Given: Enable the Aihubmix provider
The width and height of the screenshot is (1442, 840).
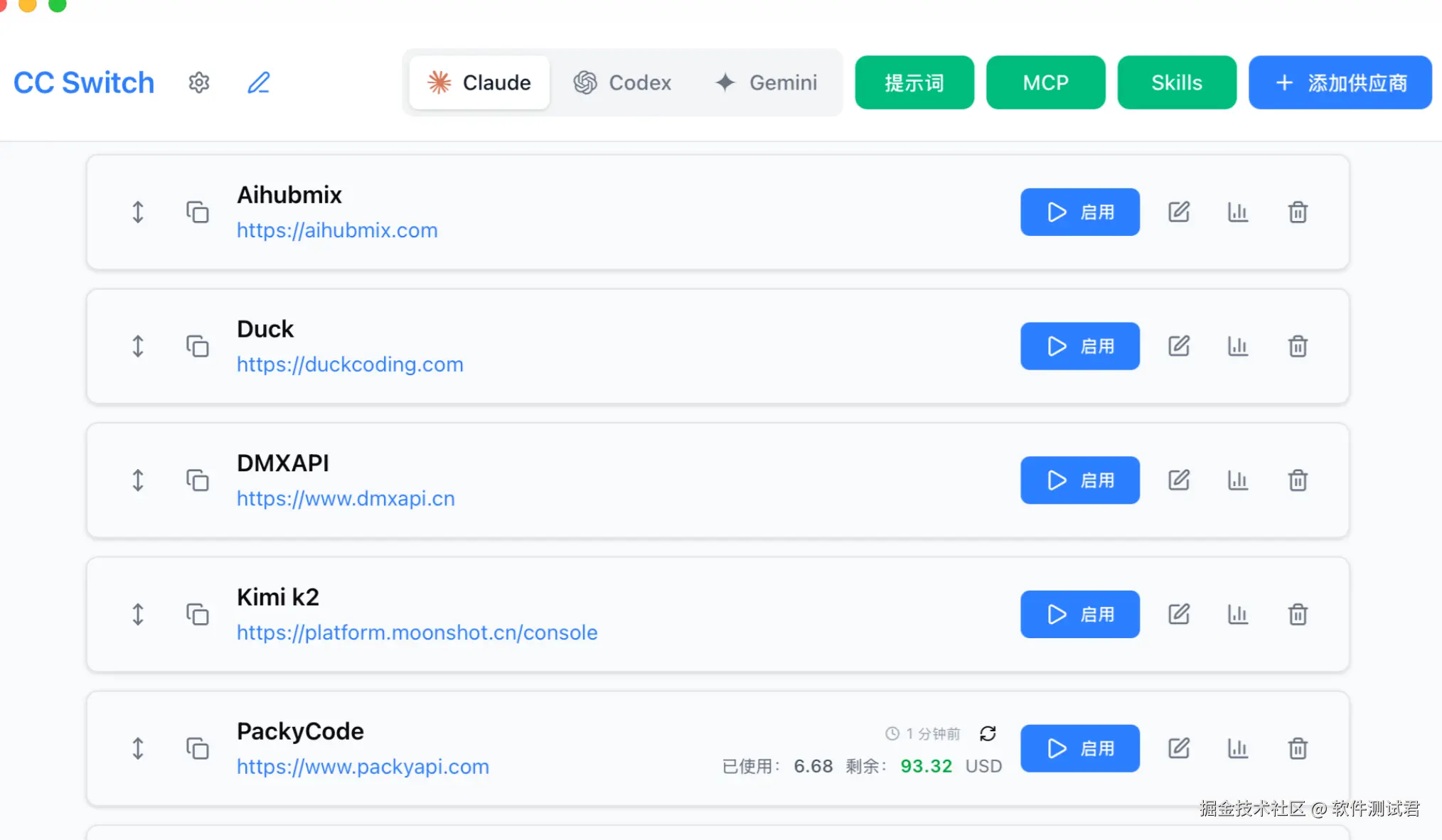Looking at the screenshot, I should point(1079,212).
